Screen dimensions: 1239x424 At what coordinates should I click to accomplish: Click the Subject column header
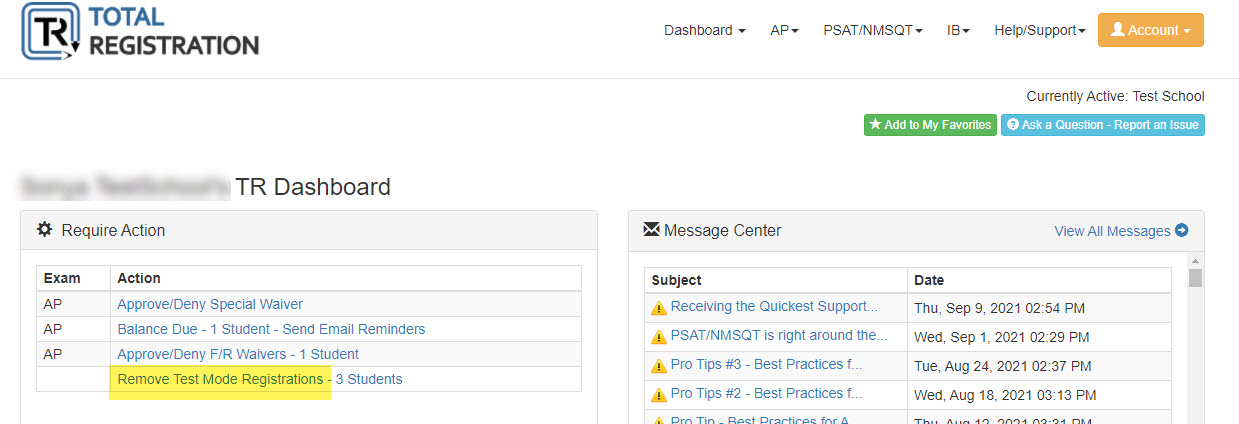676,280
